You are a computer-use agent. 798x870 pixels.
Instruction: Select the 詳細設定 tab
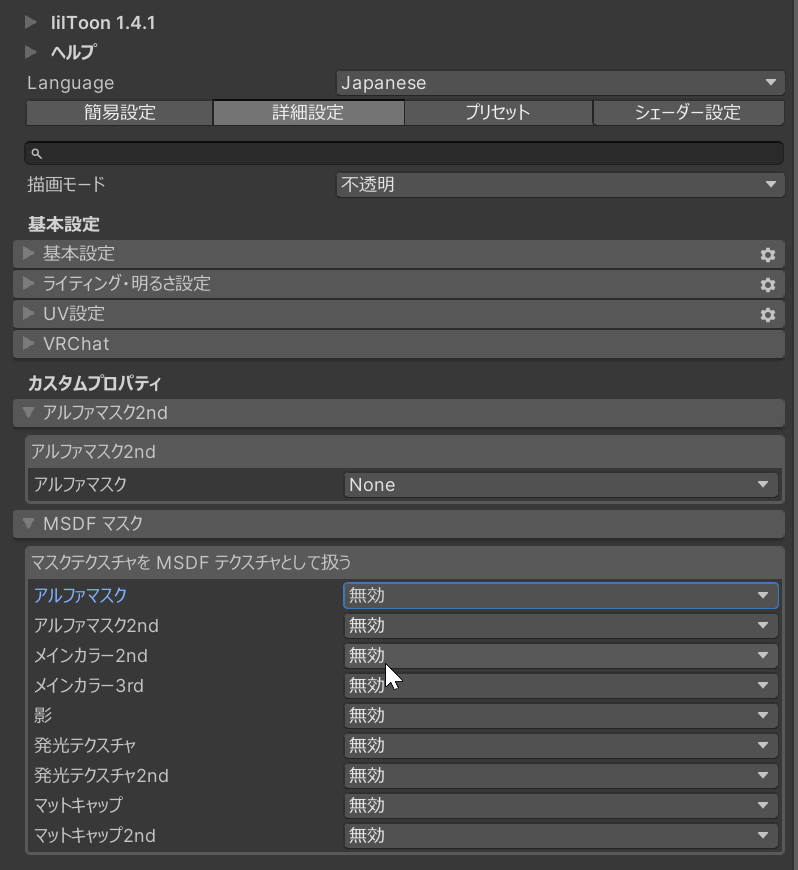(x=308, y=113)
